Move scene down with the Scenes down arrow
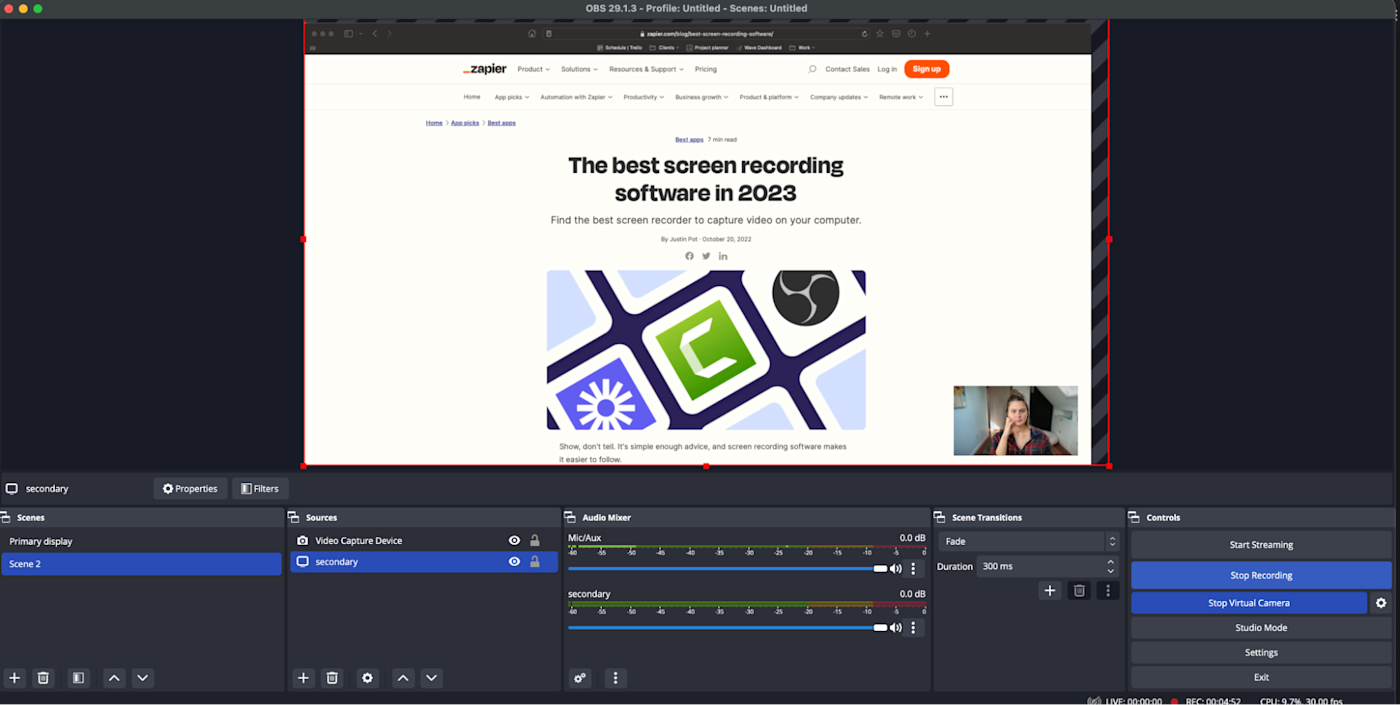Image resolution: width=1400 pixels, height=705 pixels. 143,678
